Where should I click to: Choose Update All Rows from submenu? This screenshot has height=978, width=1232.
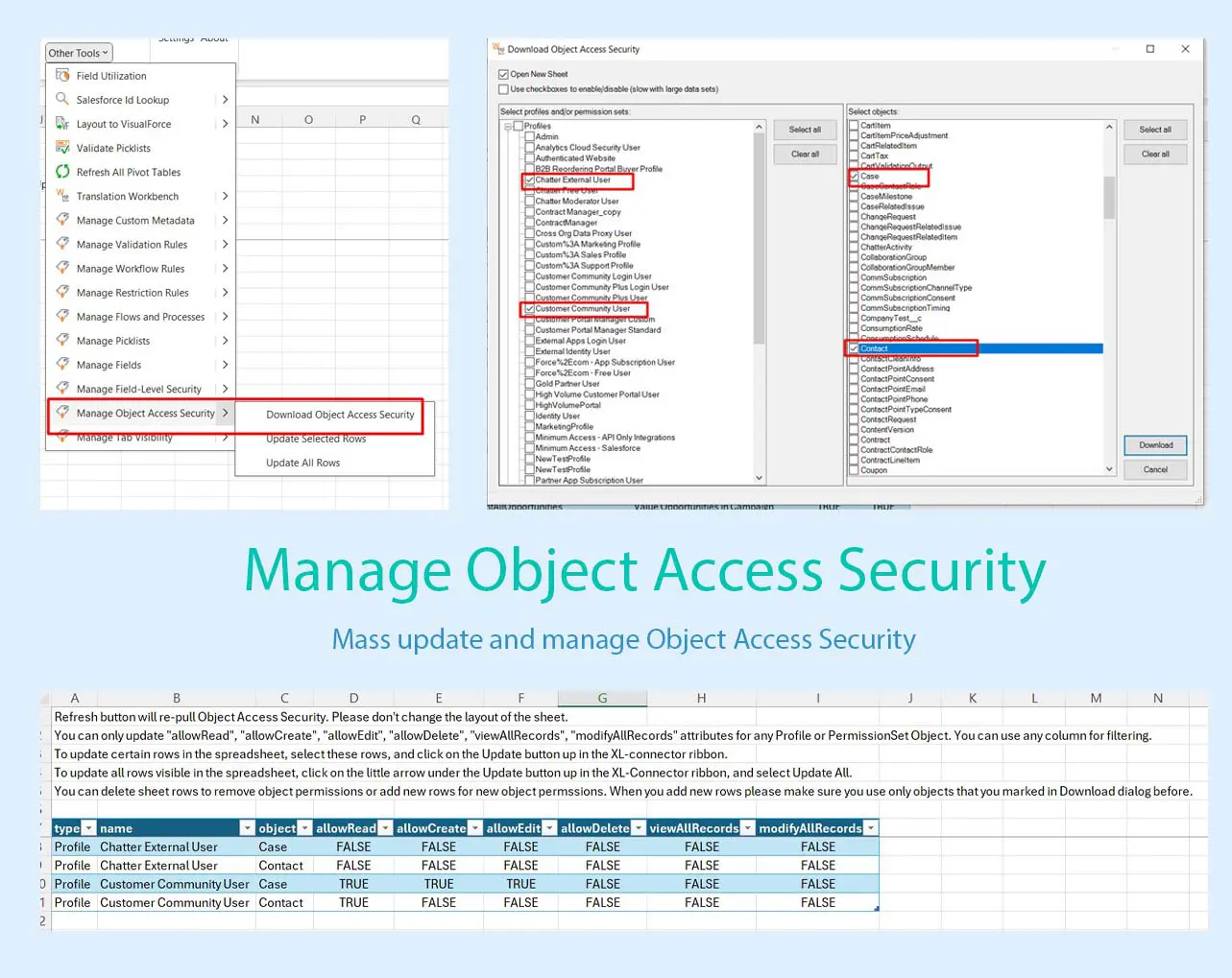pos(302,463)
